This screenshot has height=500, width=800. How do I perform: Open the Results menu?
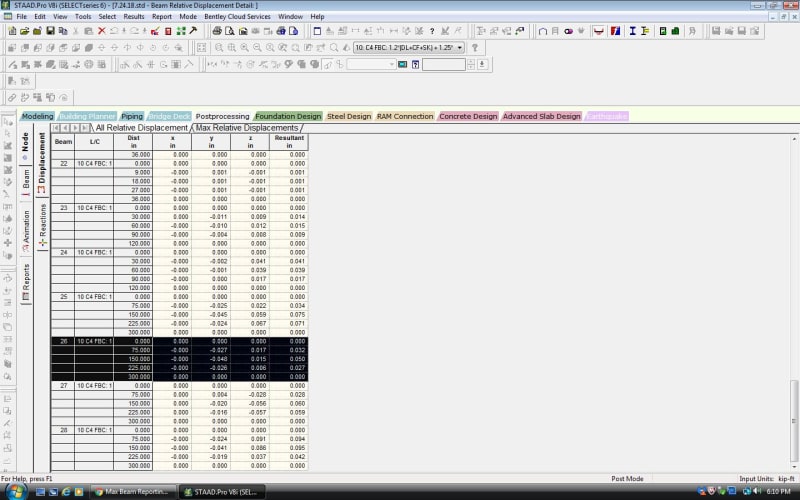134,17
